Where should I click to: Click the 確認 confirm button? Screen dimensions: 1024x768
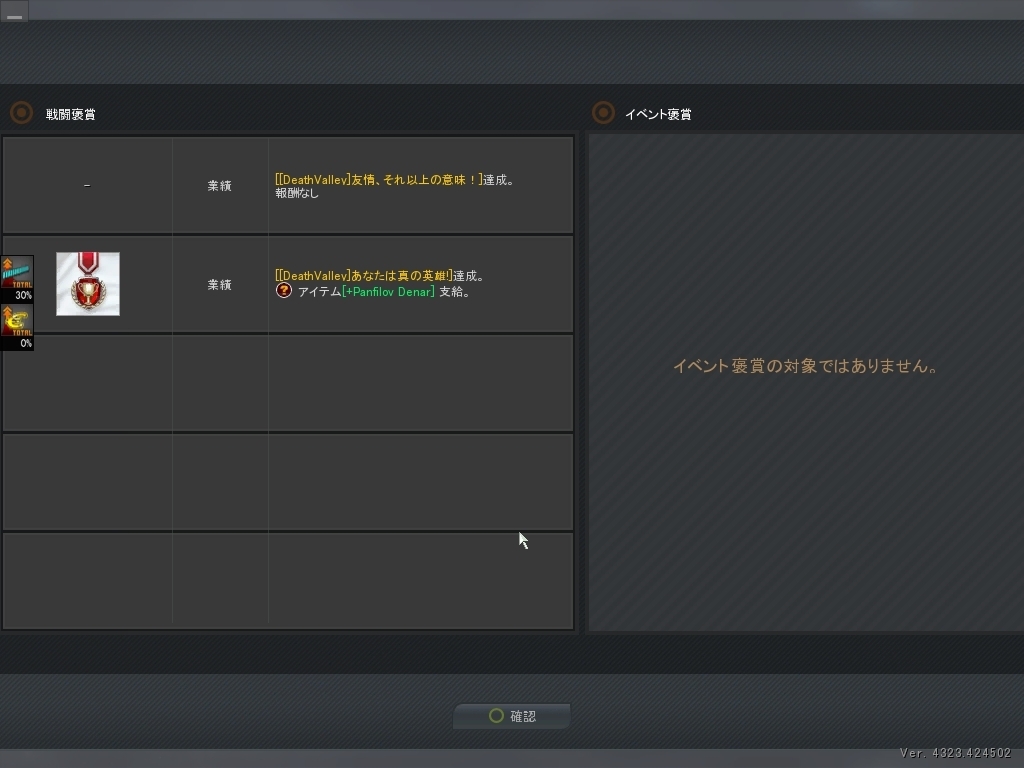512,716
